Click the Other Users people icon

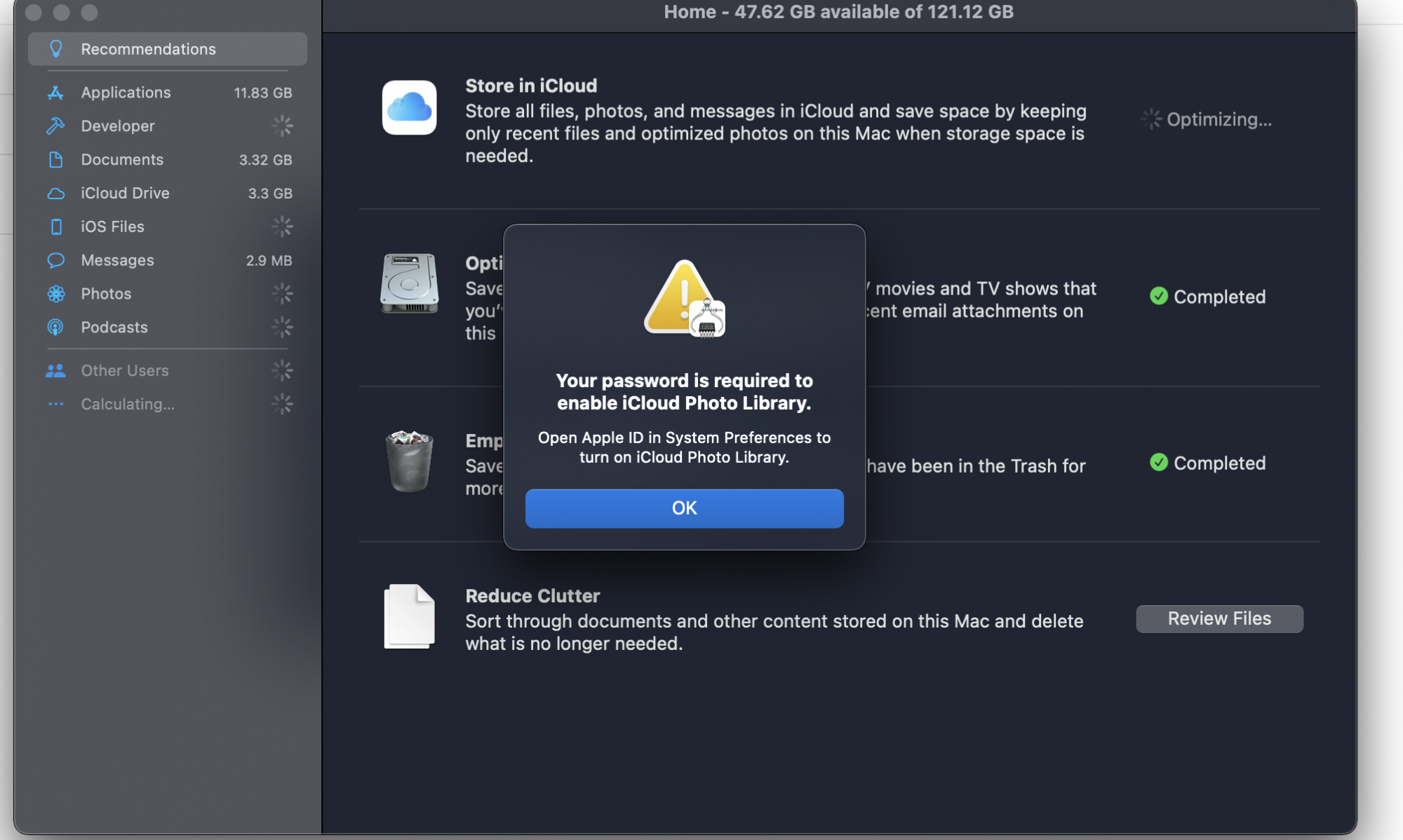pyautogui.click(x=55, y=370)
